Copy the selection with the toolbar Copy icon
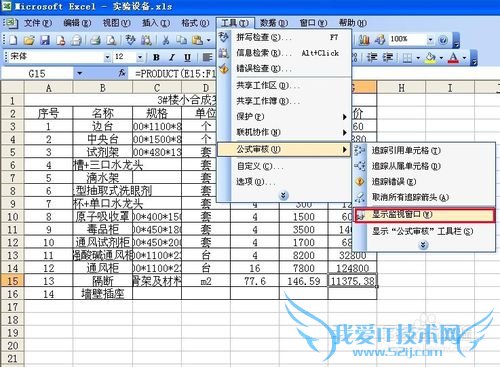The height and width of the screenshot is (367, 500). [x=181, y=40]
